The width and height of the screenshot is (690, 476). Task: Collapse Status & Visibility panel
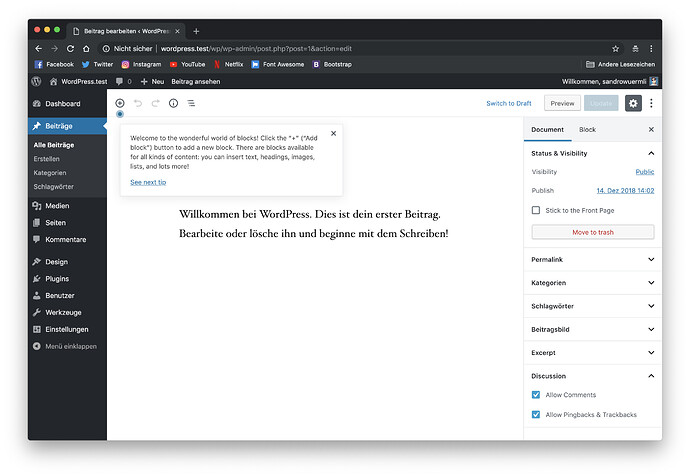point(593,153)
